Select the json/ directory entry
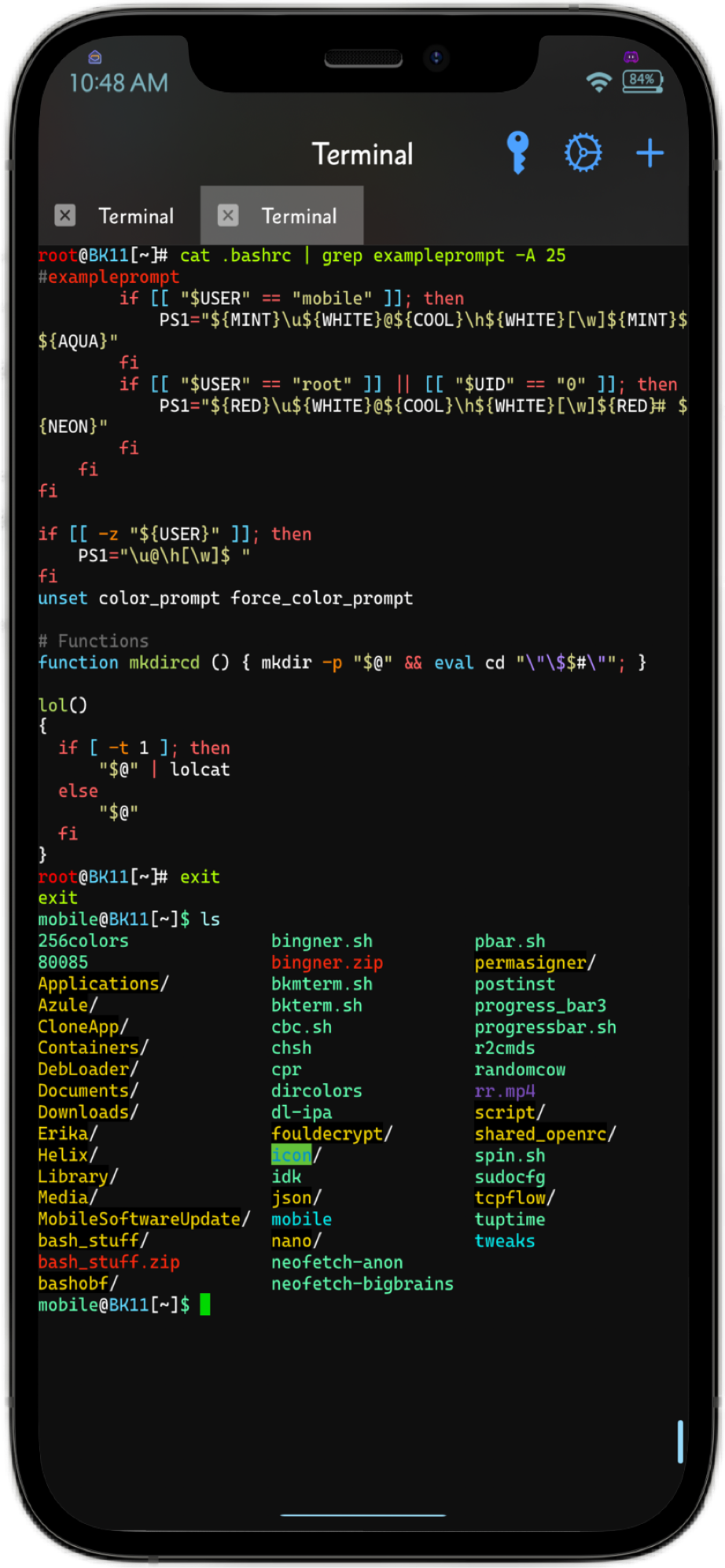 [296, 1197]
